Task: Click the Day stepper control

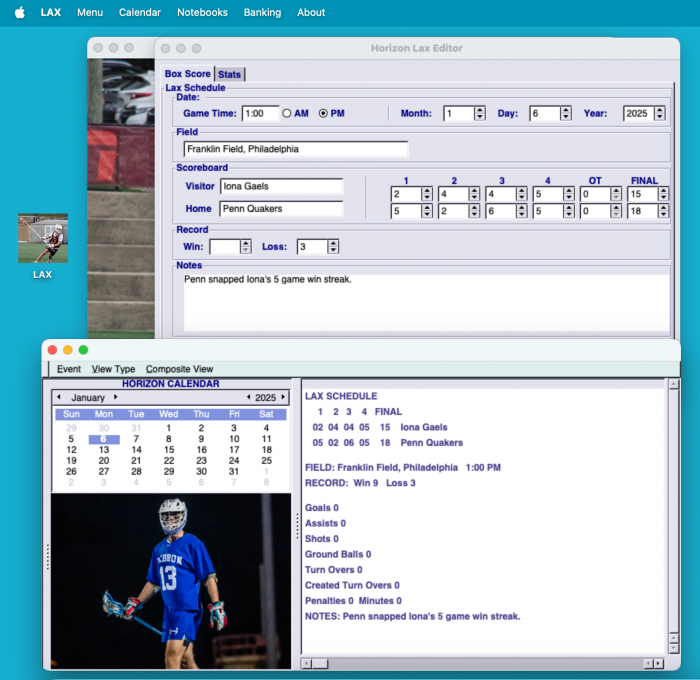Action: (566, 114)
